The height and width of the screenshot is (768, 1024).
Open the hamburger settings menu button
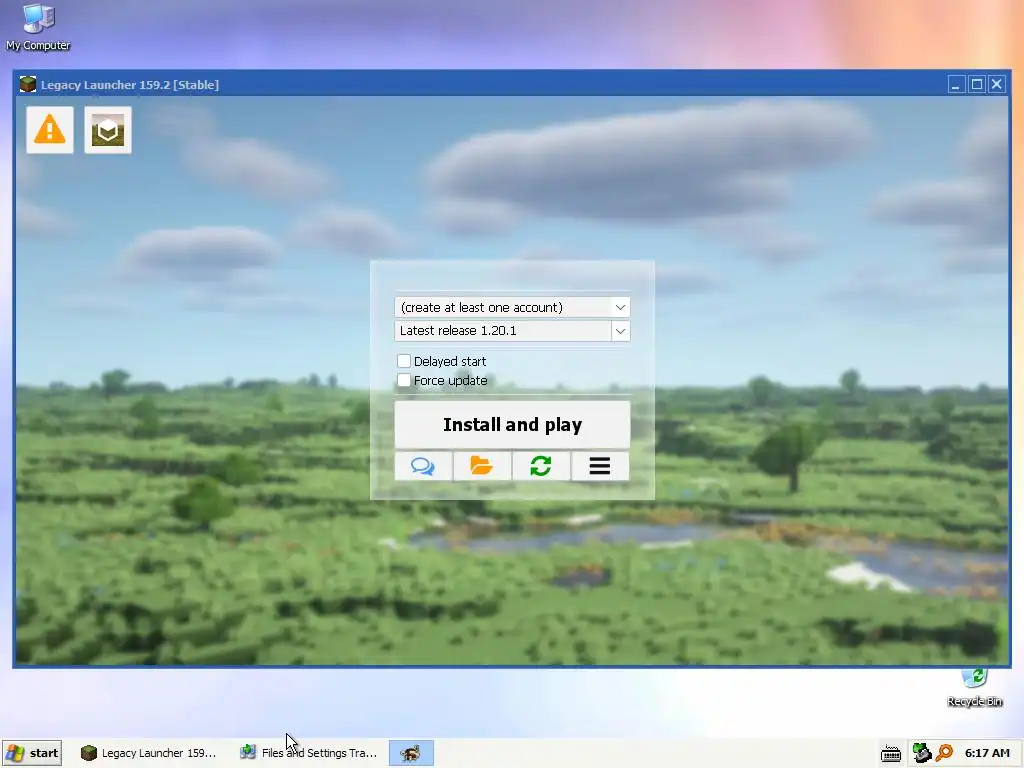coord(600,466)
